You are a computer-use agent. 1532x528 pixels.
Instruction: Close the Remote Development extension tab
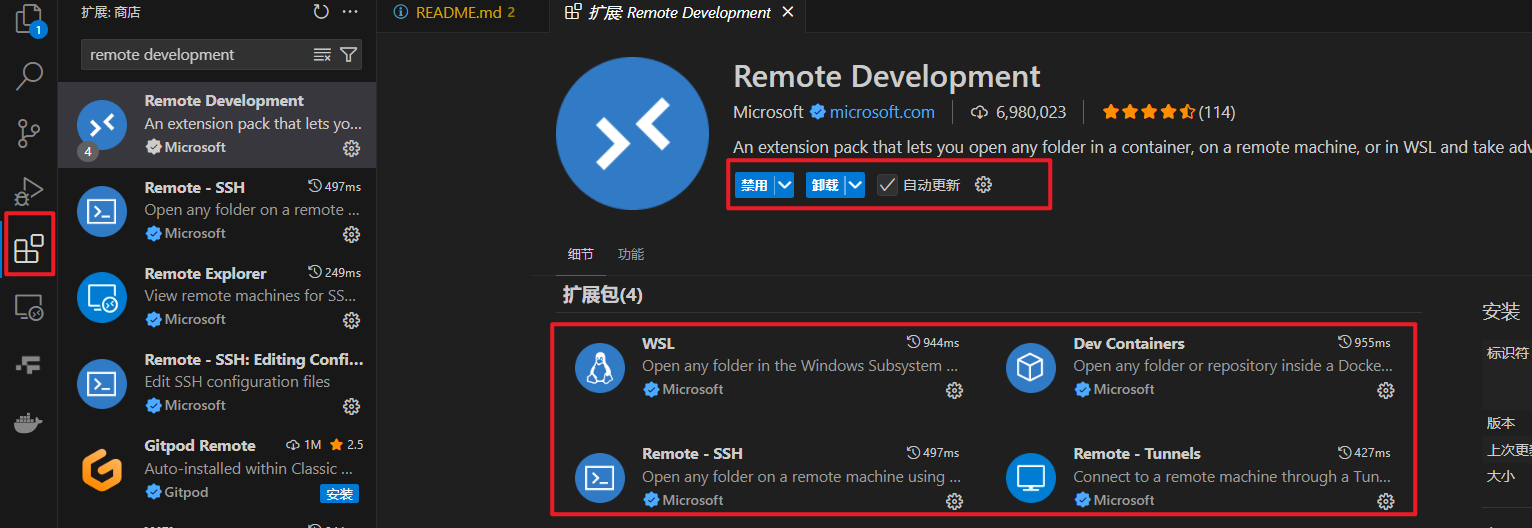pos(788,13)
